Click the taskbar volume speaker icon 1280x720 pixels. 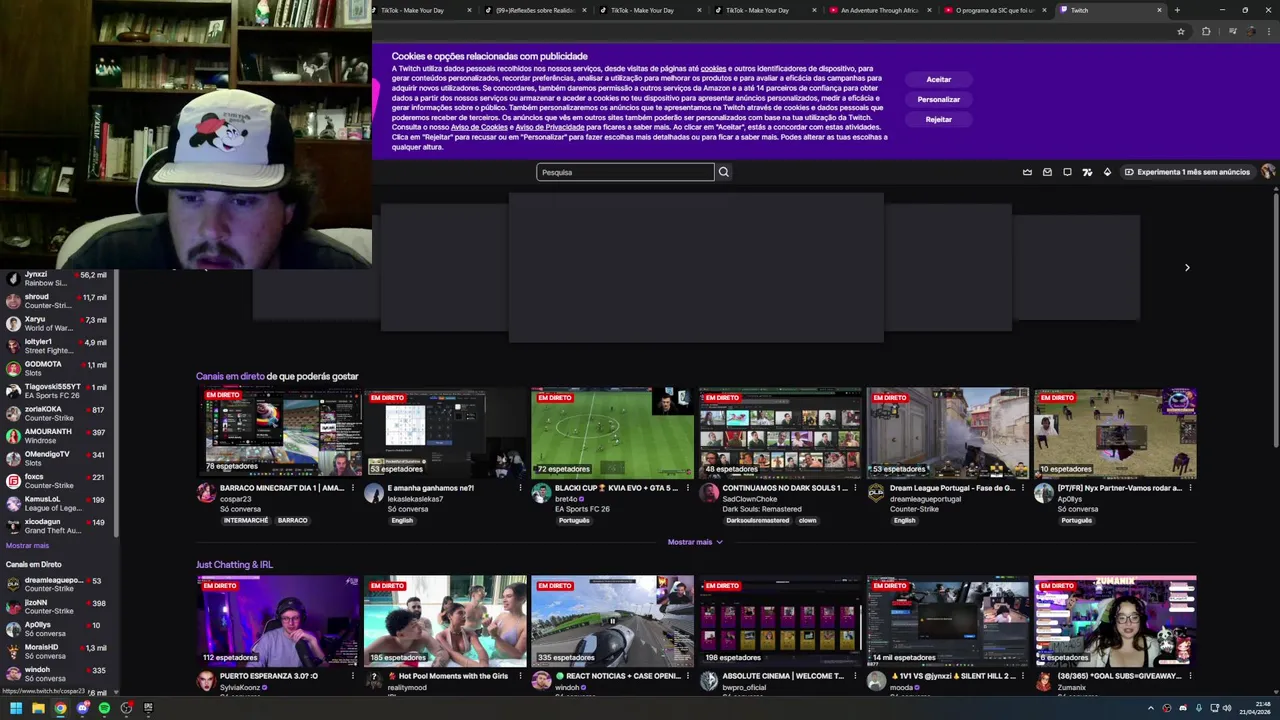tap(1228, 708)
